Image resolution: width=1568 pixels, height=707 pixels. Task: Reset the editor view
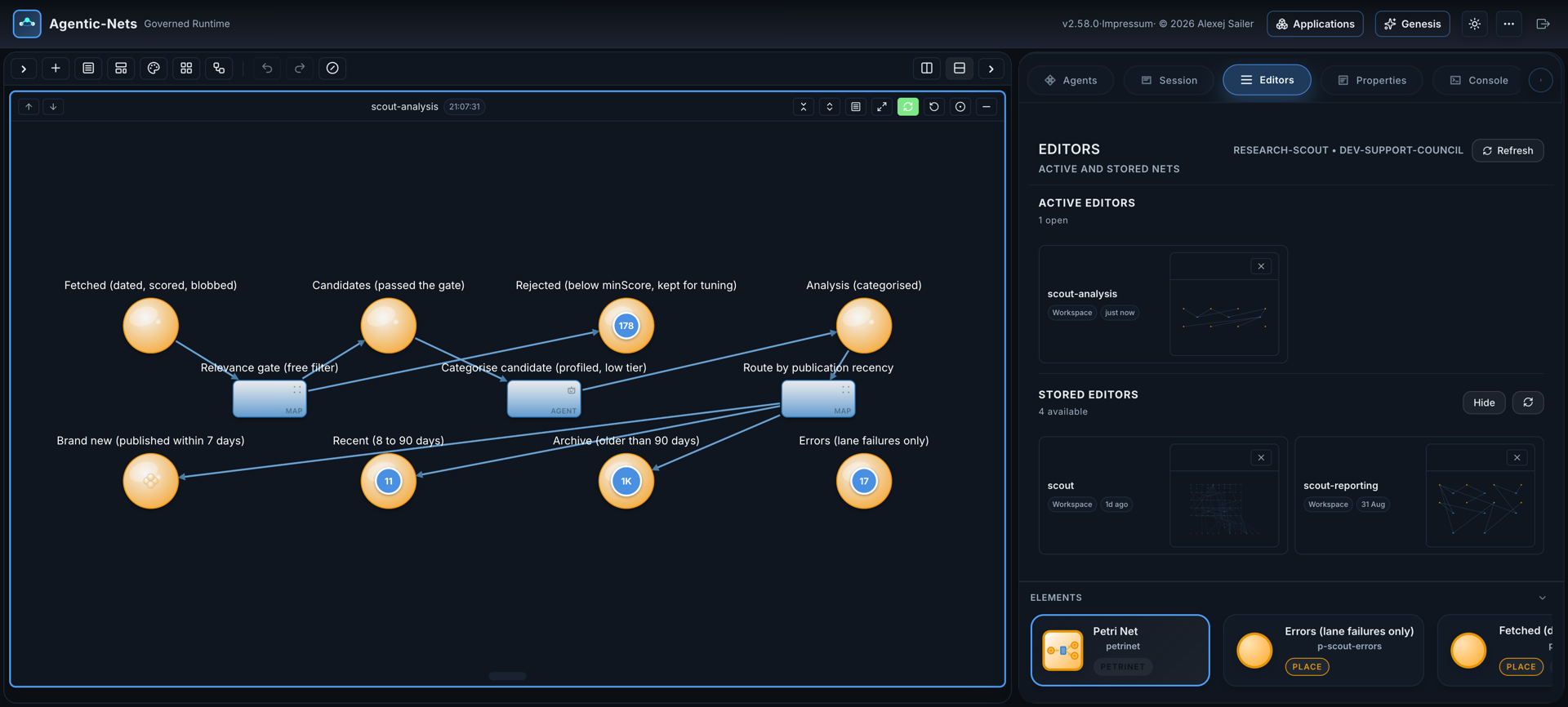pyautogui.click(x=934, y=107)
